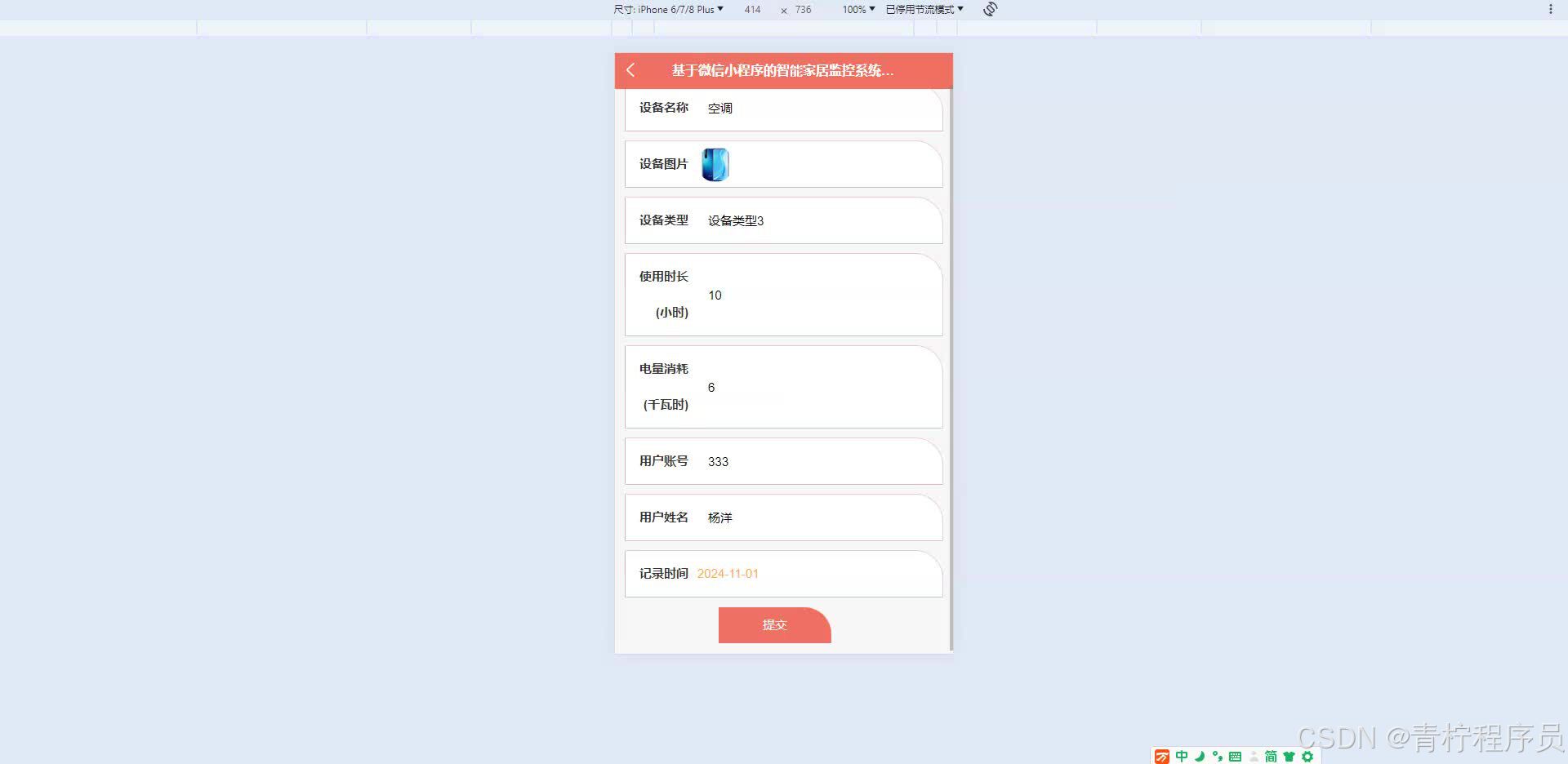
Task: Click the 用户账号 value 333 field
Action: (x=719, y=461)
